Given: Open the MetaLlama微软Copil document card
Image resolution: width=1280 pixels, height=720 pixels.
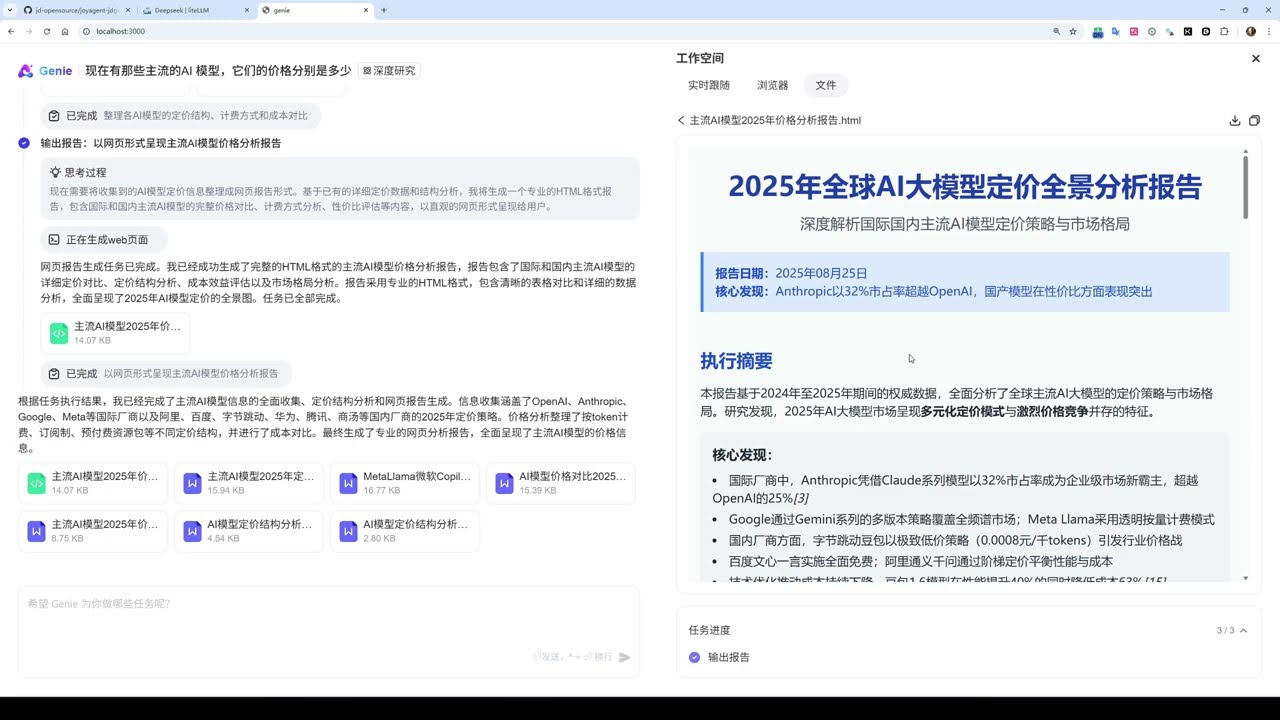Looking at the screenshot, I should (405, 483).
